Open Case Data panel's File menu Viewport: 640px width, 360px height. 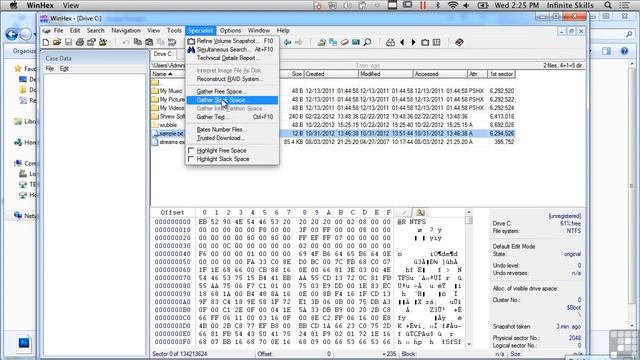[x=49, y=69]
